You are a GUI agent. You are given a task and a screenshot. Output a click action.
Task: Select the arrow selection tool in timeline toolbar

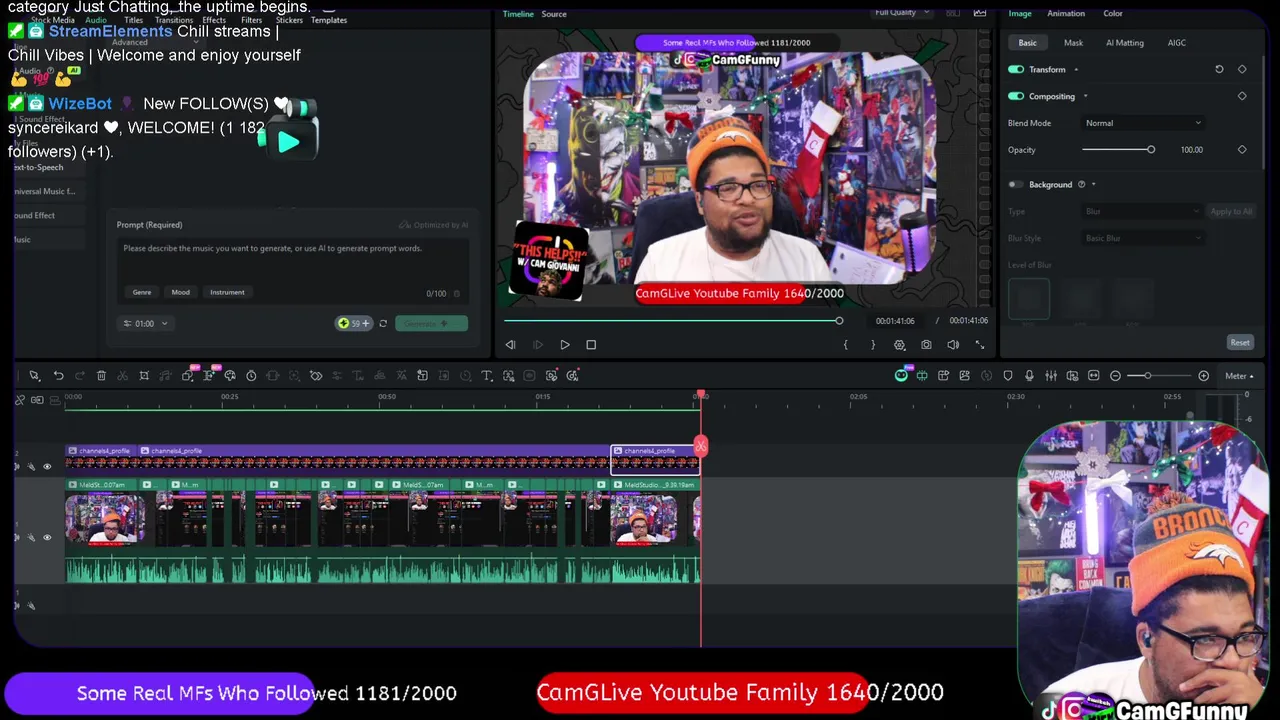pyautogui.click(x=34, y=375)
